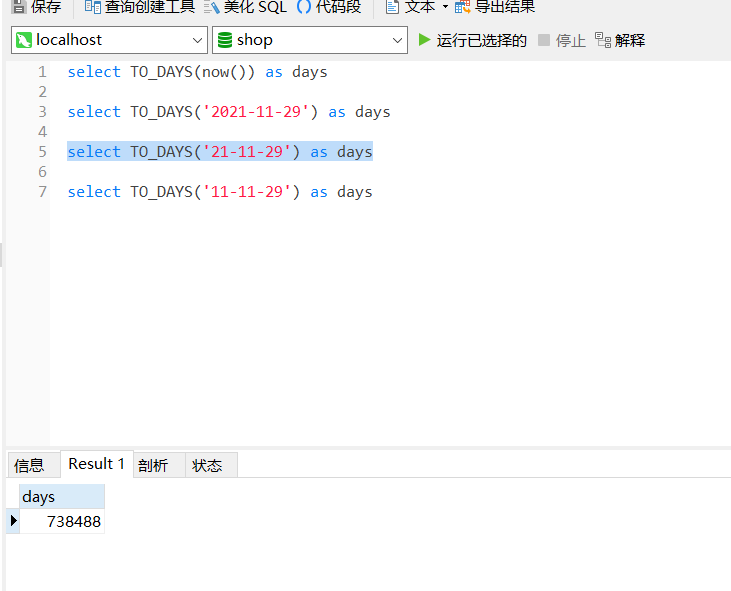The height and width of the screenshot is (591, 731).
Task: Click the Explain tree-diagram icon
Action: click(603, 40)
